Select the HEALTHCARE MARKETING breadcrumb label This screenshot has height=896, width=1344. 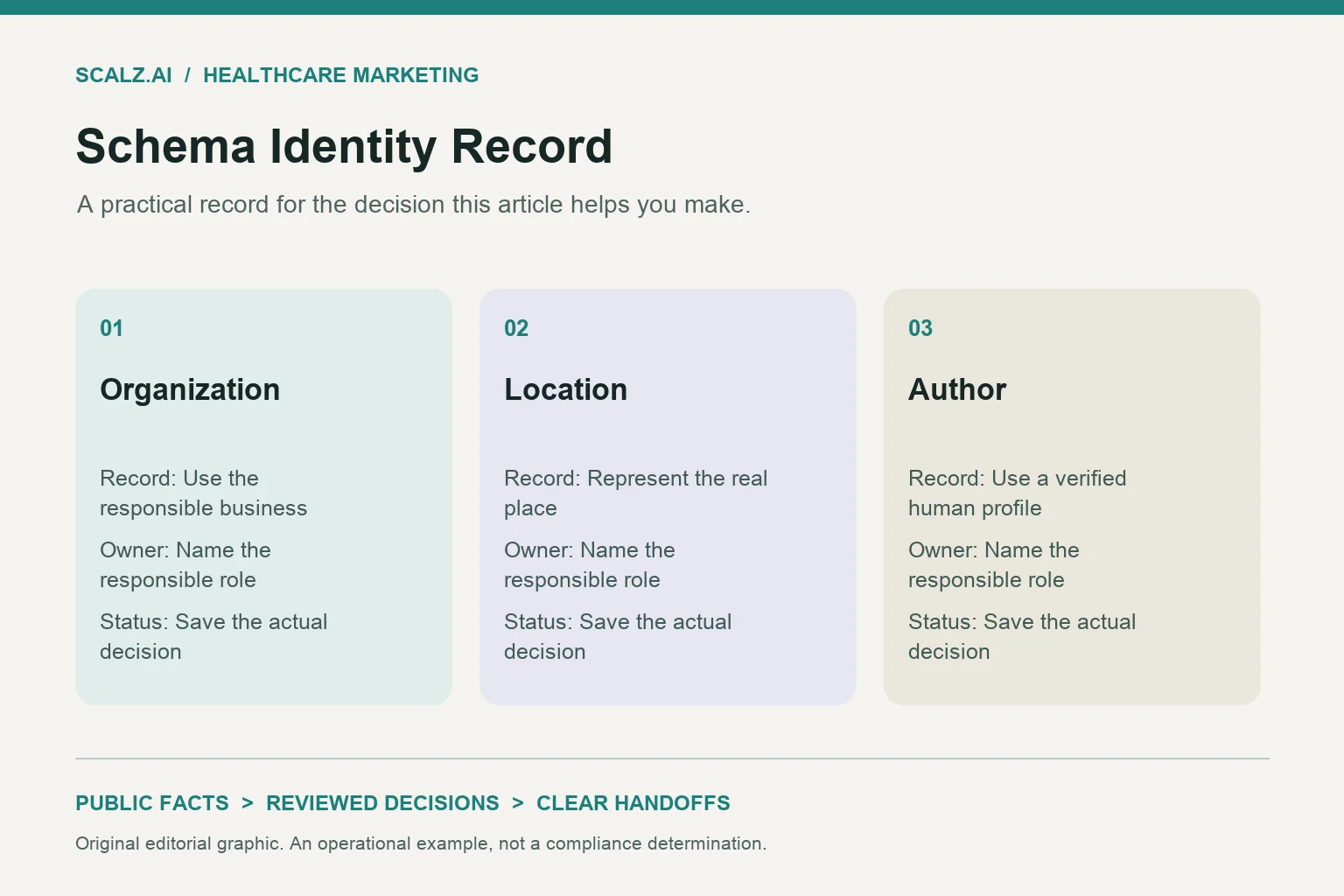pos(340,75)
